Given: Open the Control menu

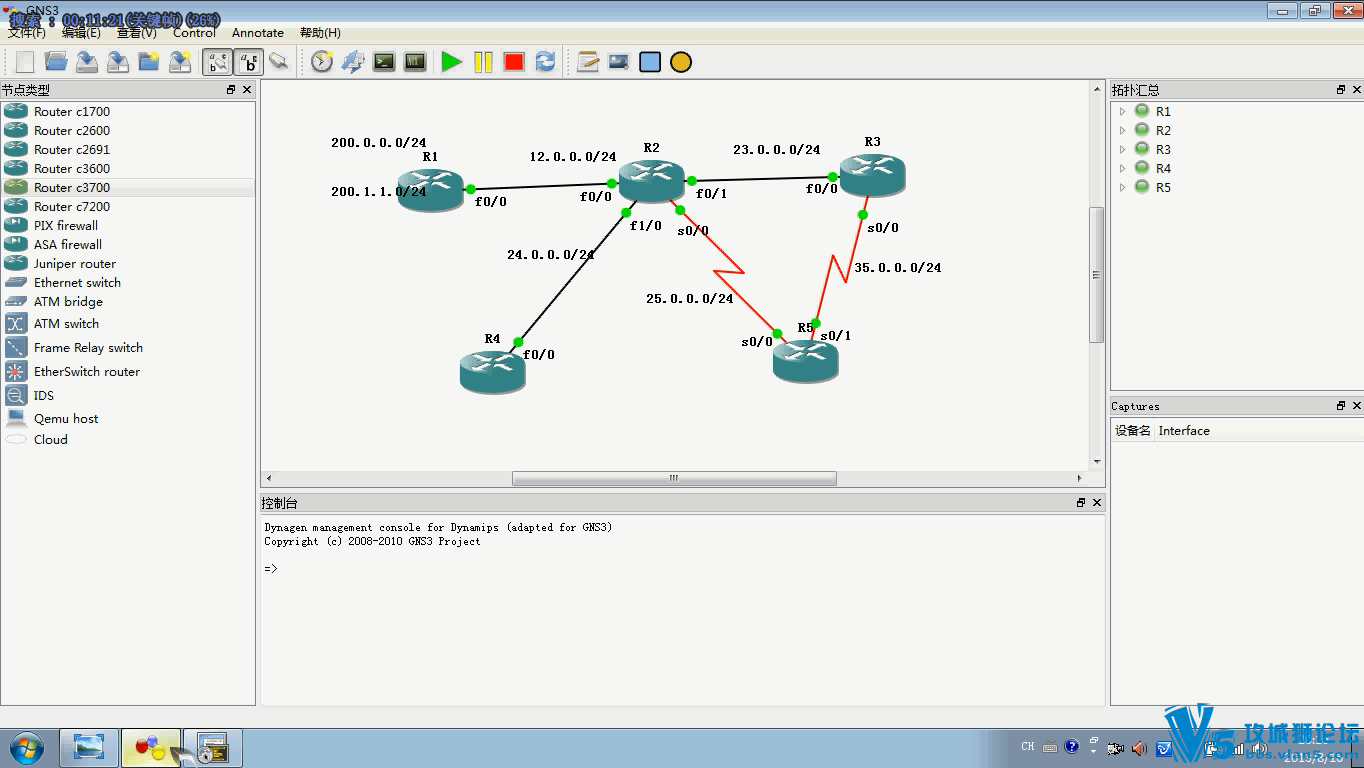Looking at the screenshot, I should (x=194, y=33).
